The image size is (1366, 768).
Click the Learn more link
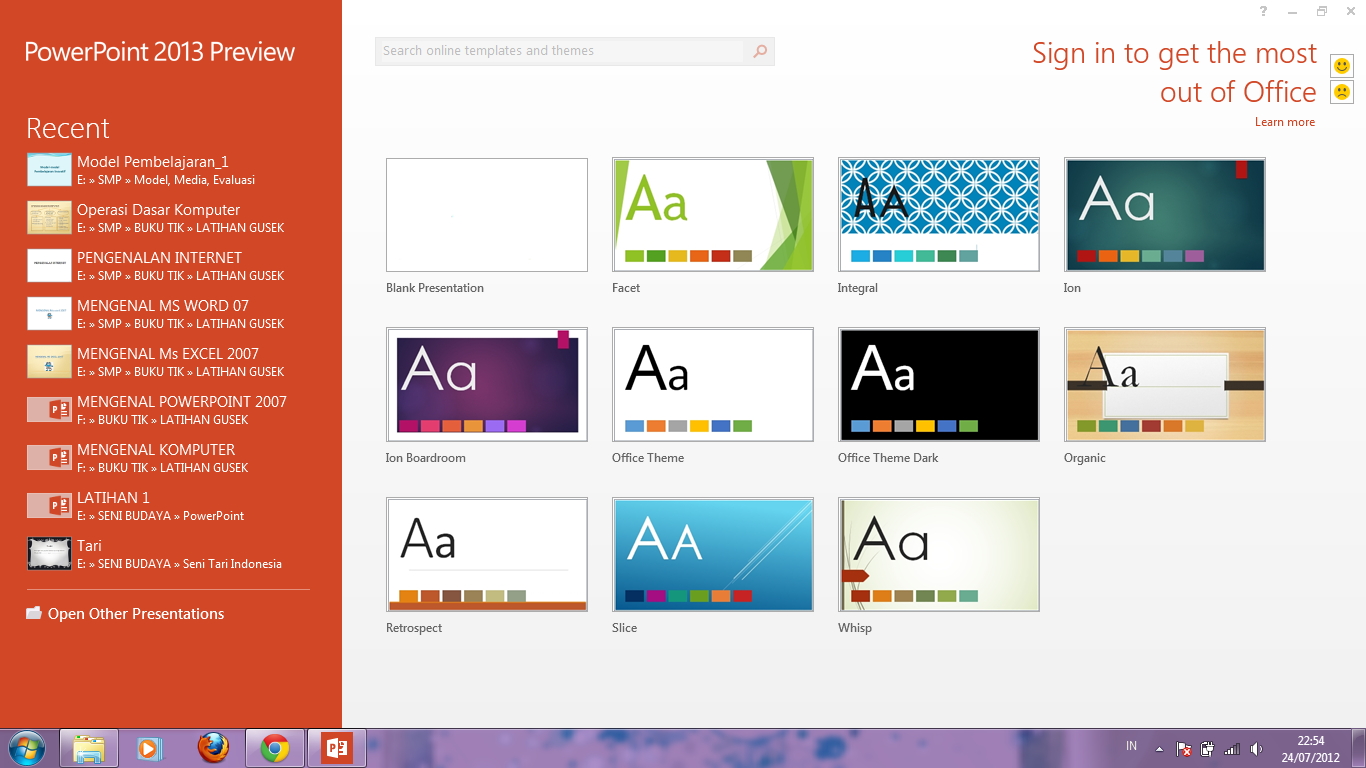1285,121
